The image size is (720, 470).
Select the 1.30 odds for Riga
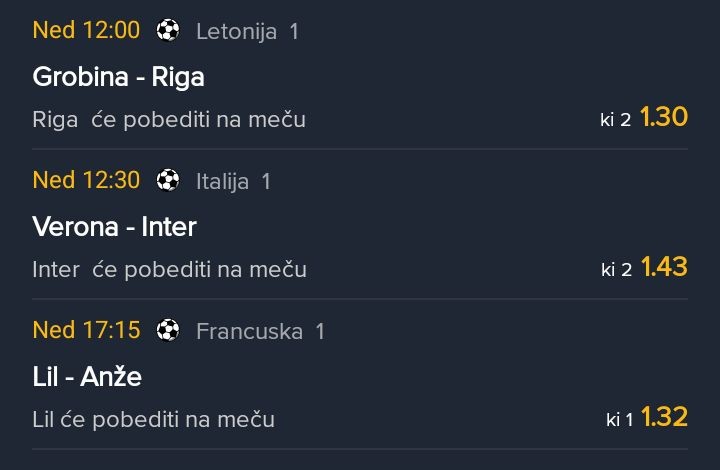664,118
